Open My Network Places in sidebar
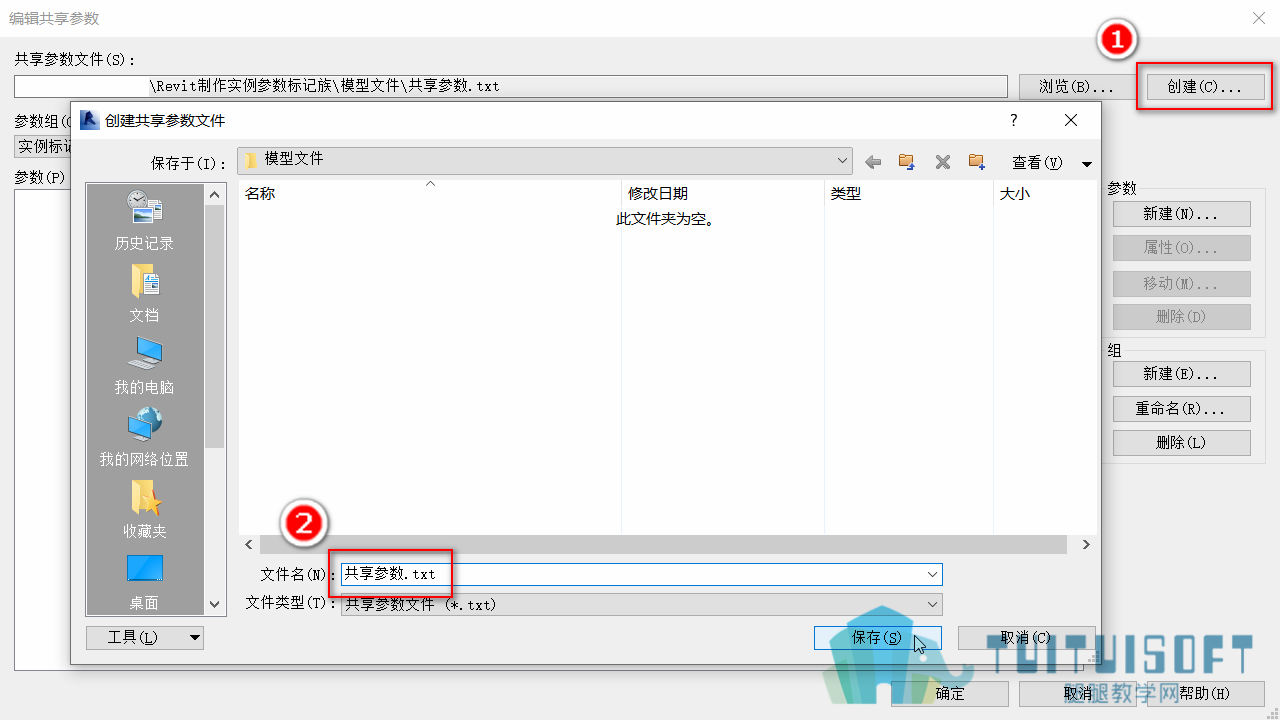1280x720 pixels. pyautogui.click(x=144, y=437)
